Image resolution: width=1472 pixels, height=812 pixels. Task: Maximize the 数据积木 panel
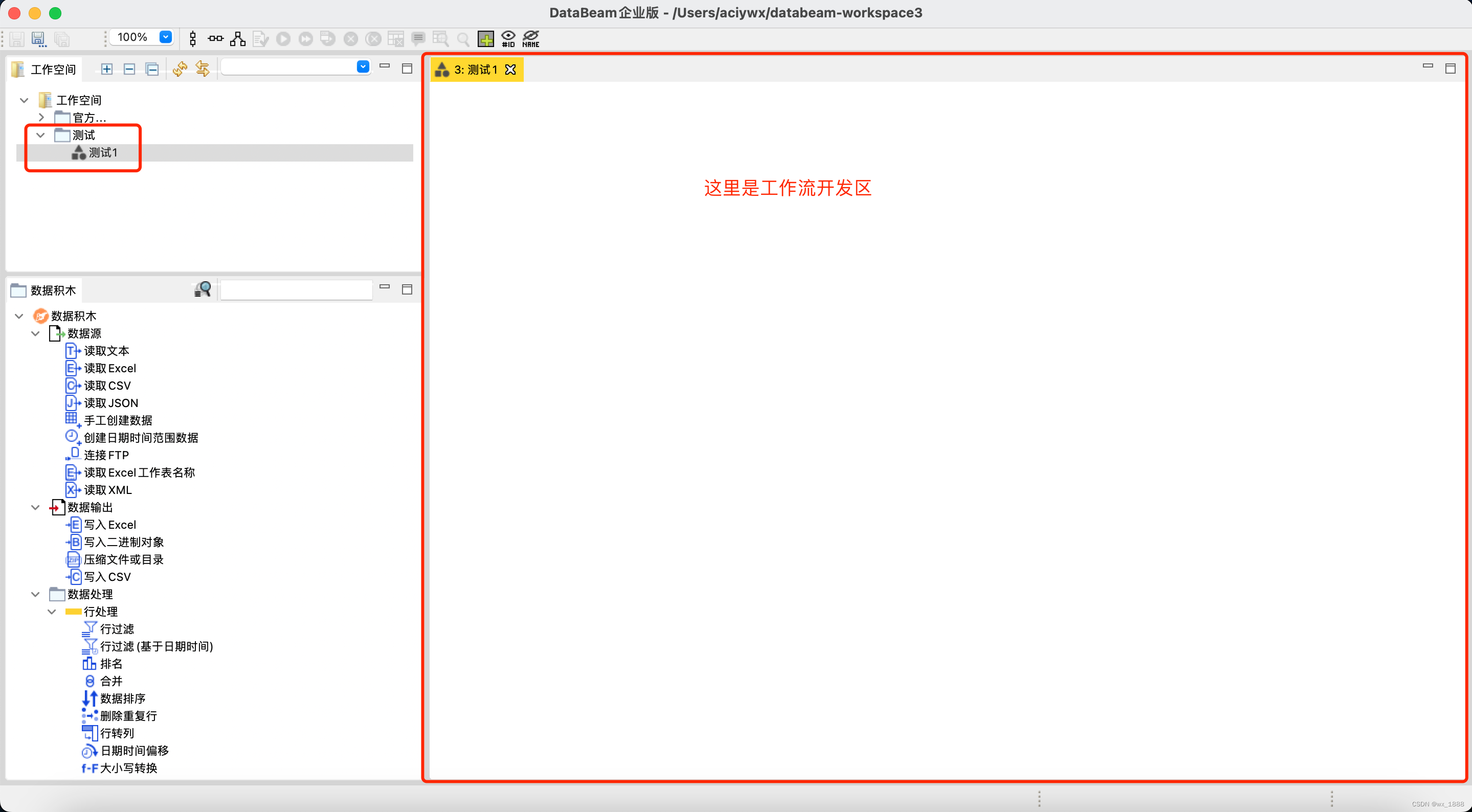[407, 290]
